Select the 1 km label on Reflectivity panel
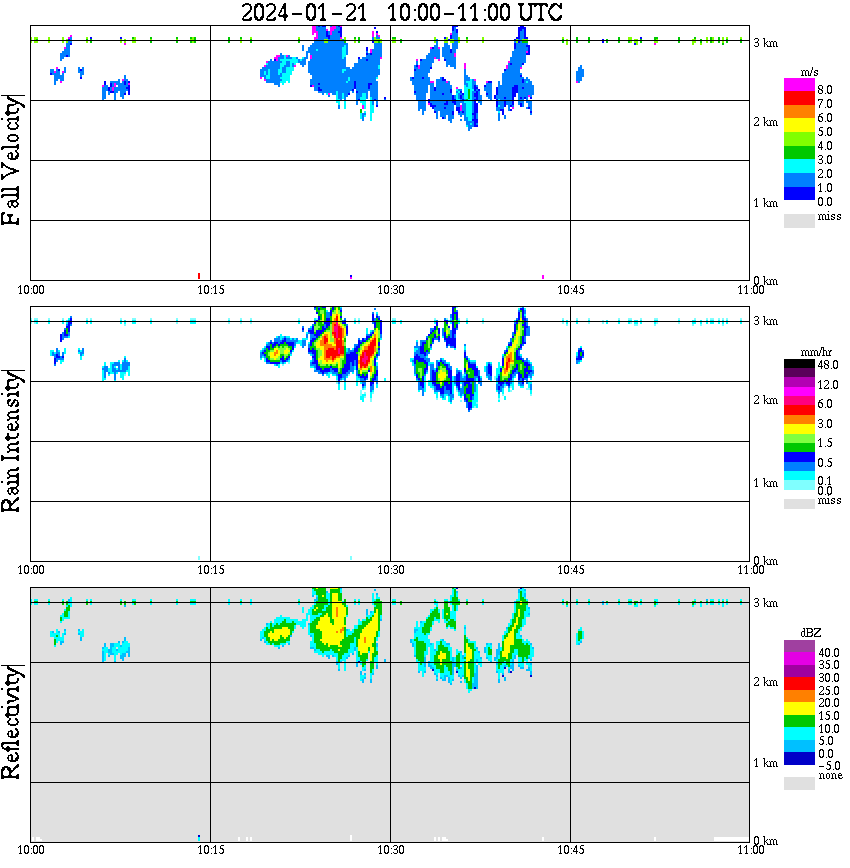 tap(765, 763)
